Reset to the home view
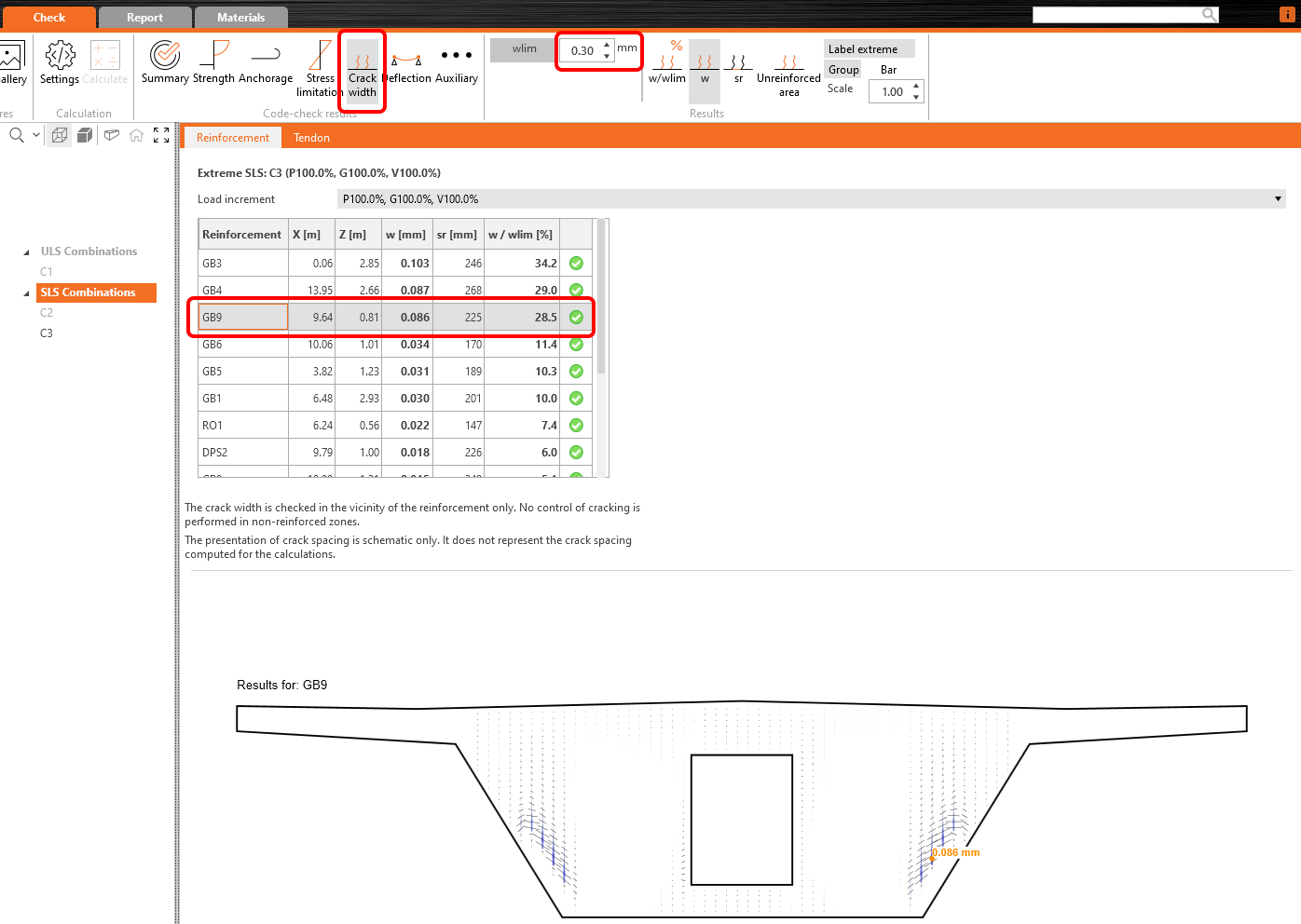 pyautogui.click(x=136, y=135)
